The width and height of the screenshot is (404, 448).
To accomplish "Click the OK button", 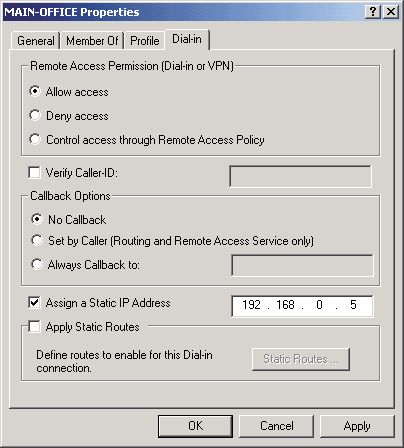I will (x=195, y=426).
